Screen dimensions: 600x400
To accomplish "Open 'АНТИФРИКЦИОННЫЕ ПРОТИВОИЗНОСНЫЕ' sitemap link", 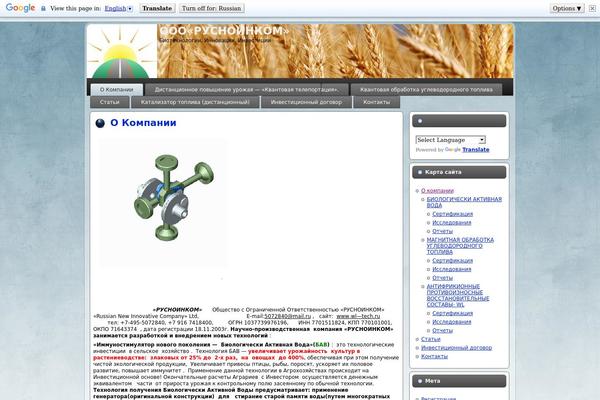I will pyautogui.click(x=458, y=296).
